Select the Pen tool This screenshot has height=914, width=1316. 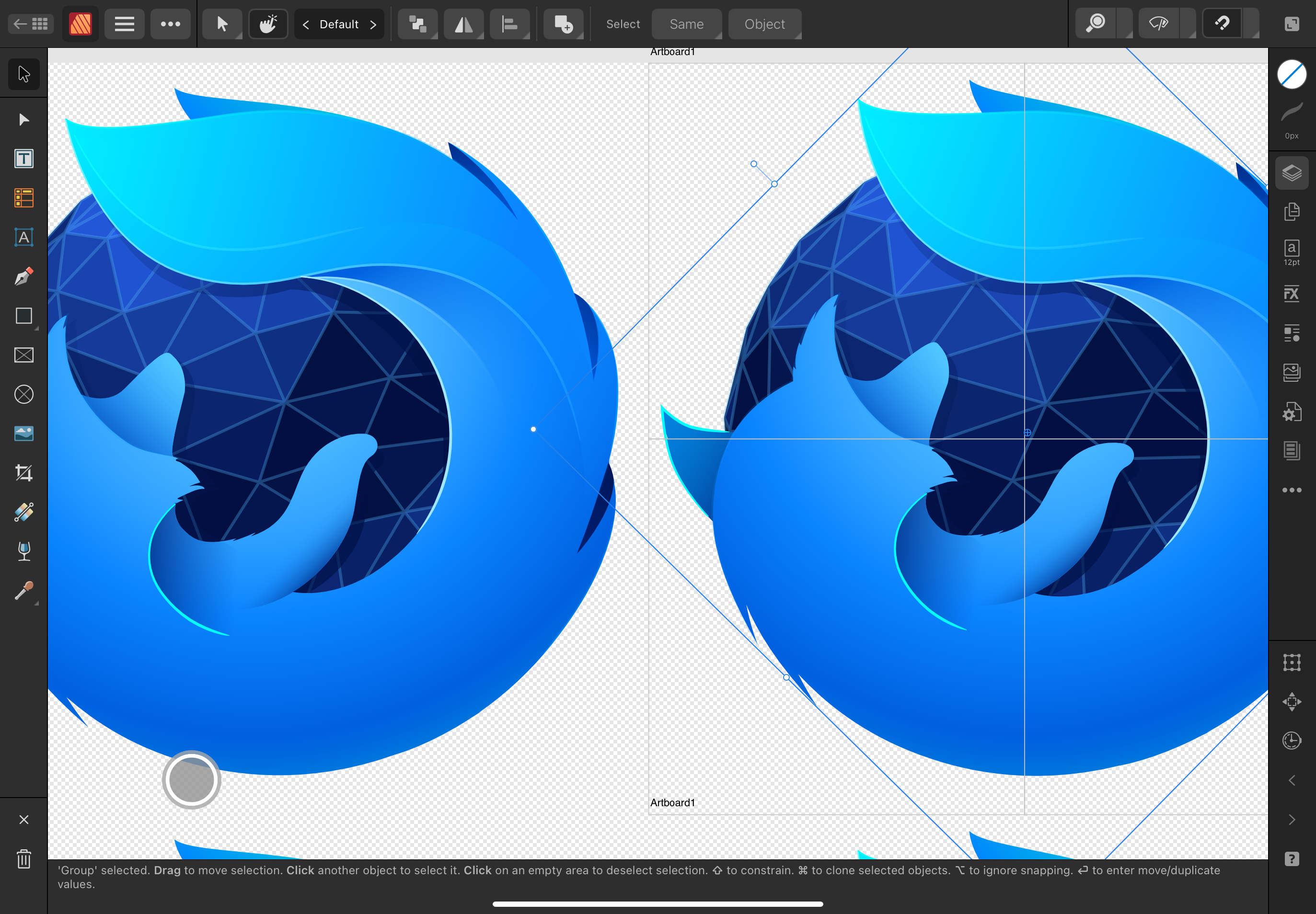coord(23,276)
